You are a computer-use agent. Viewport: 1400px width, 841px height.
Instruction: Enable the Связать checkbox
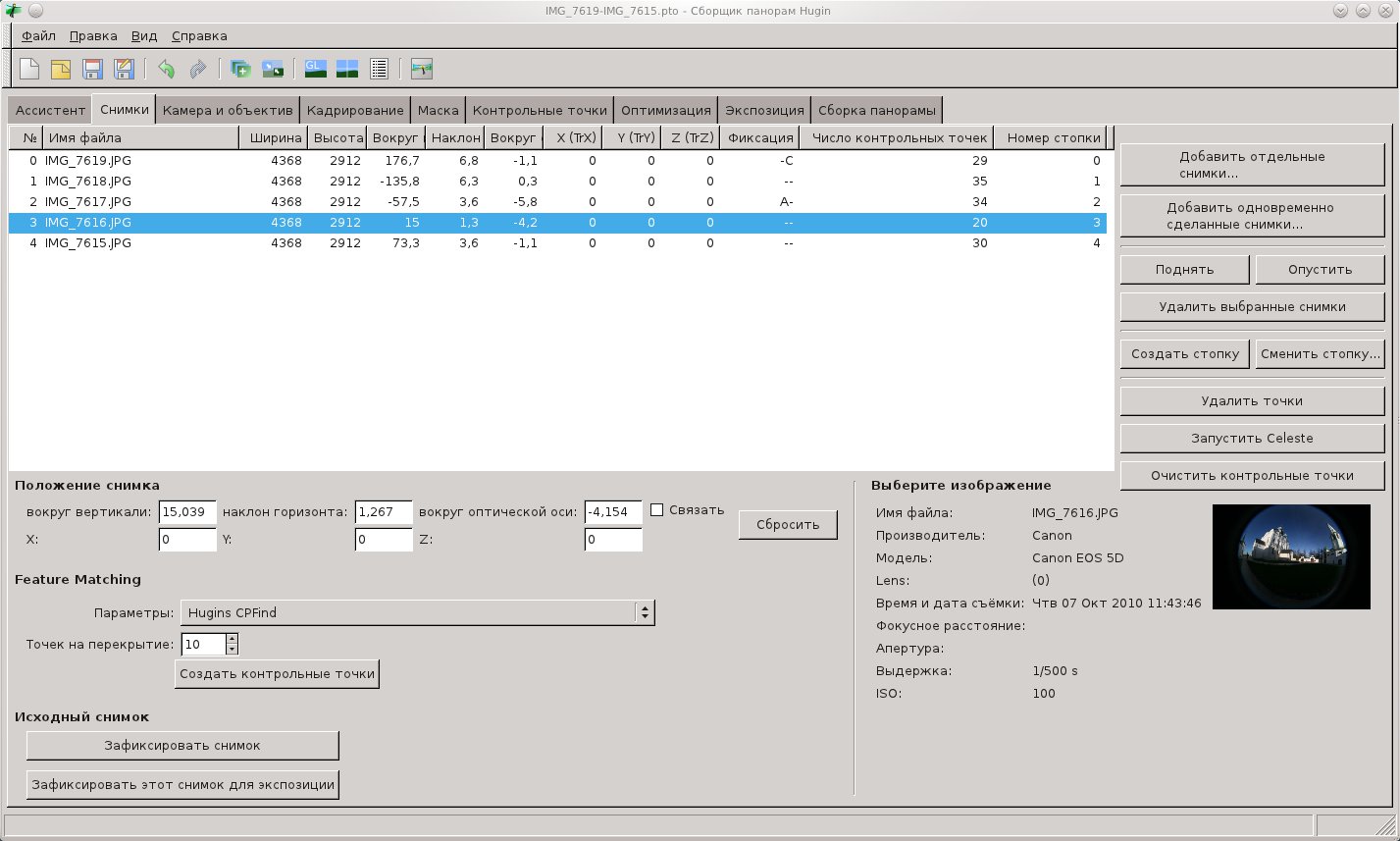657,509
